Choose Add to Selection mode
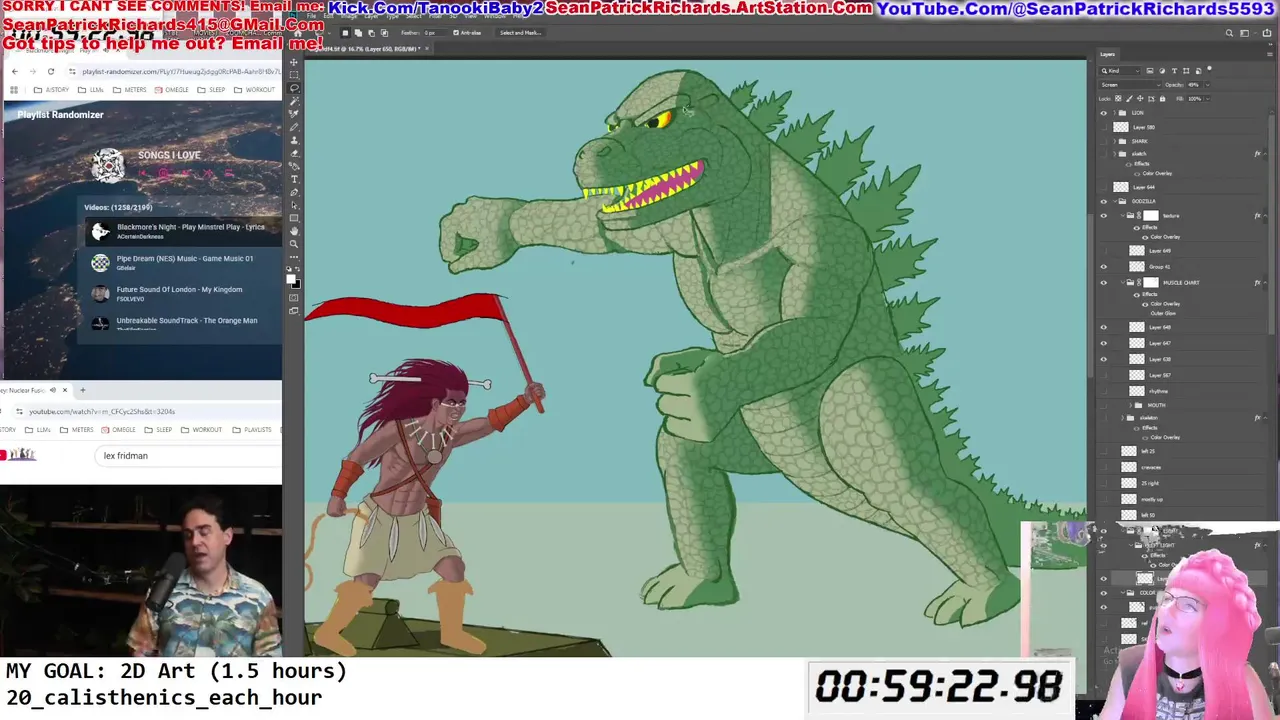This screenshot has height=720, width=1280. pos(358,33)
